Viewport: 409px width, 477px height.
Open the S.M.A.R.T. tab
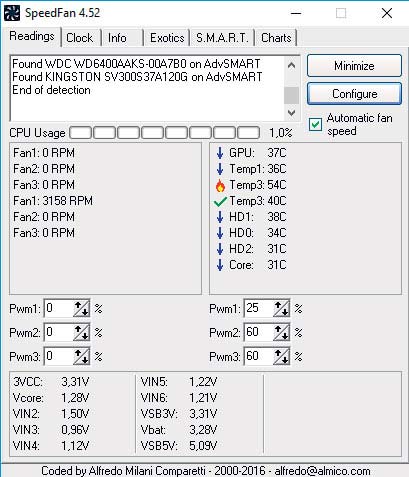pos(222,38)
